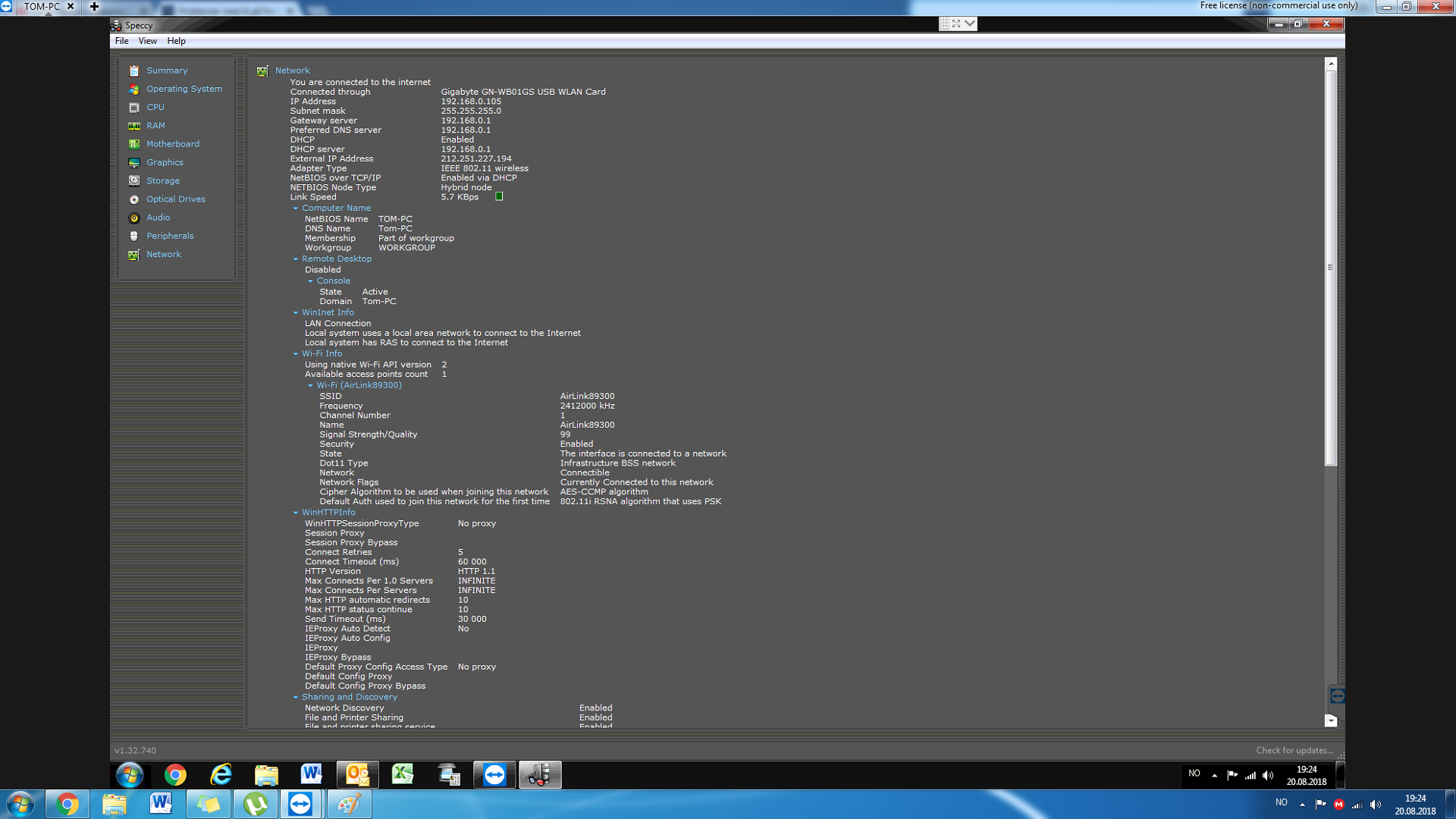
Task: Open the Storage section in sidebar
Action: pyautogui.click(x=163, y=180)
